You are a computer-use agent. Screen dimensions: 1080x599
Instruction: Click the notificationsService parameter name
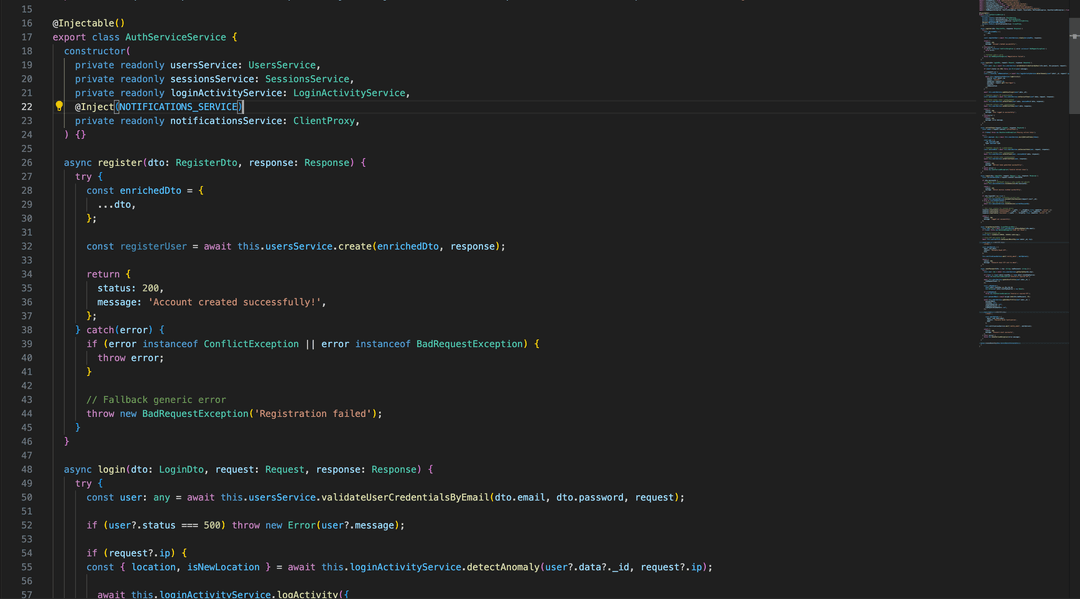pos(226,120)
